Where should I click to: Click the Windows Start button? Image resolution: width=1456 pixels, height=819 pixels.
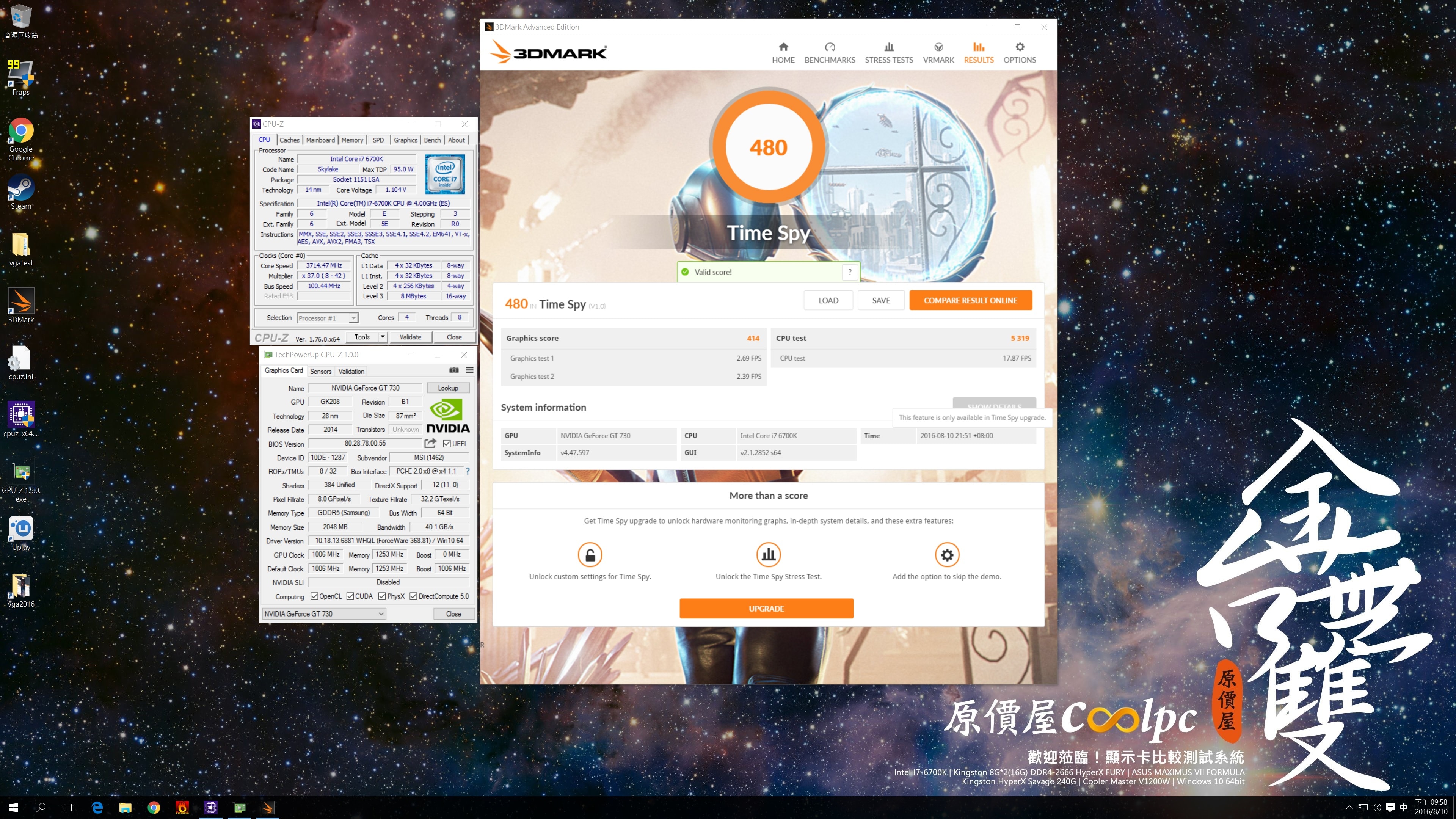click(x=14, y=808)
